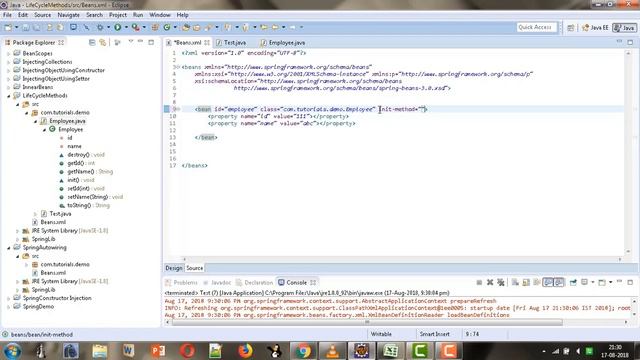
Task: Click the New Server toolbar icon
Action: pyautogui.click(x=155, y=27)
